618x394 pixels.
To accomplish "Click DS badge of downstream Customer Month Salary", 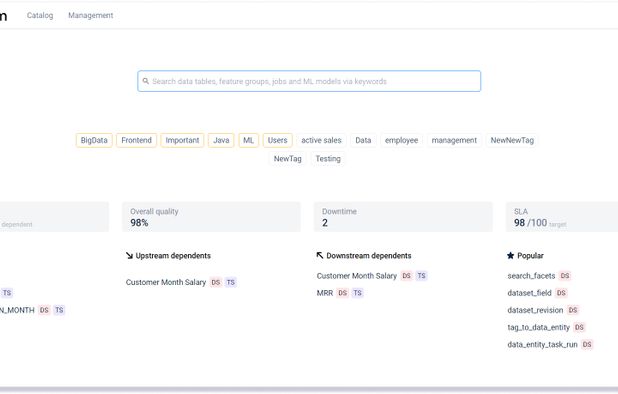I will point(406,276).
